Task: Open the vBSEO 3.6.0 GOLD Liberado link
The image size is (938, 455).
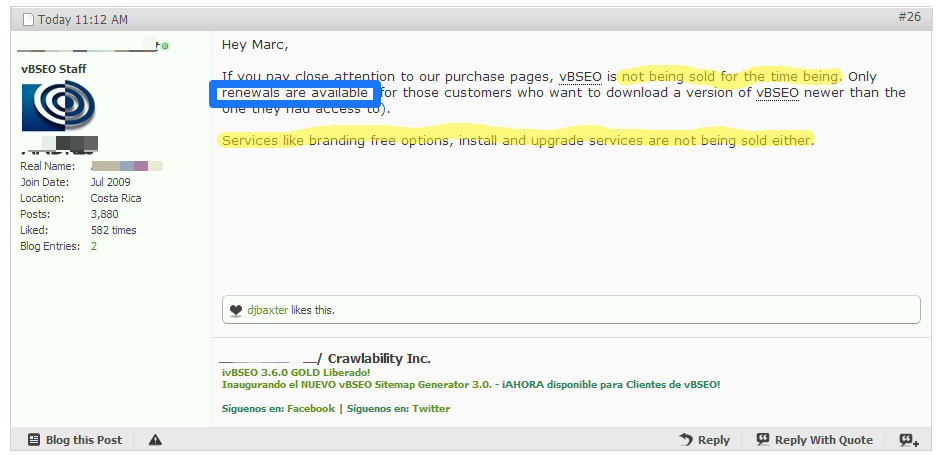Action: point(296,372)
